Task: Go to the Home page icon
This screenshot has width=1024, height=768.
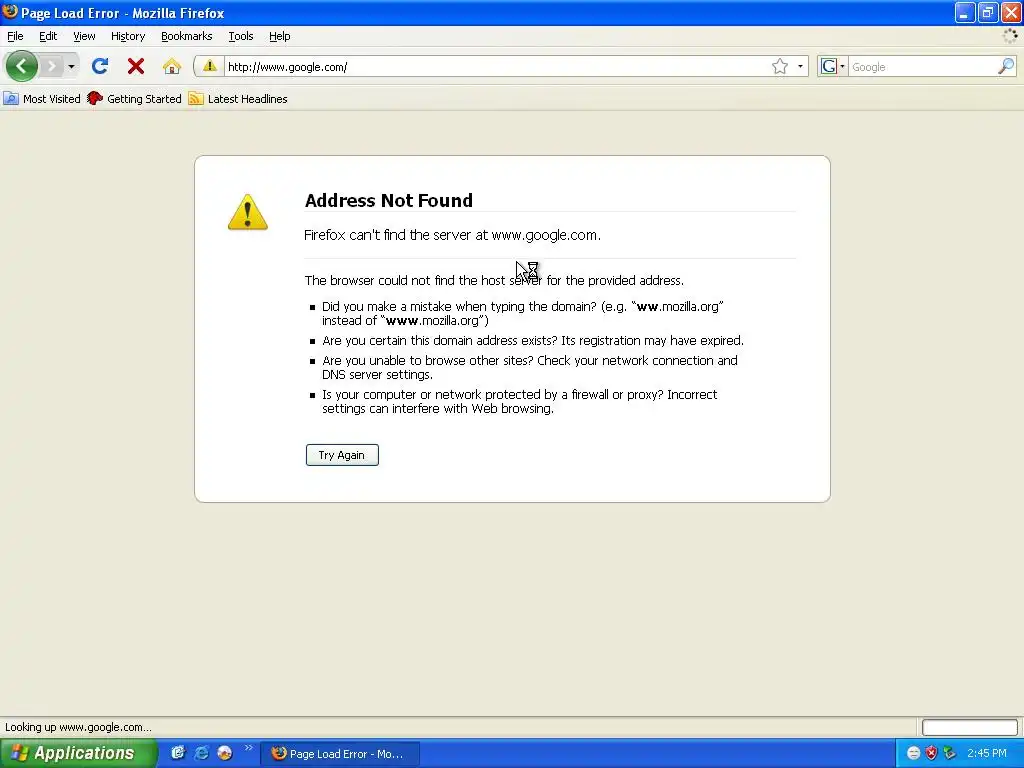Action: tap(172, 66)
